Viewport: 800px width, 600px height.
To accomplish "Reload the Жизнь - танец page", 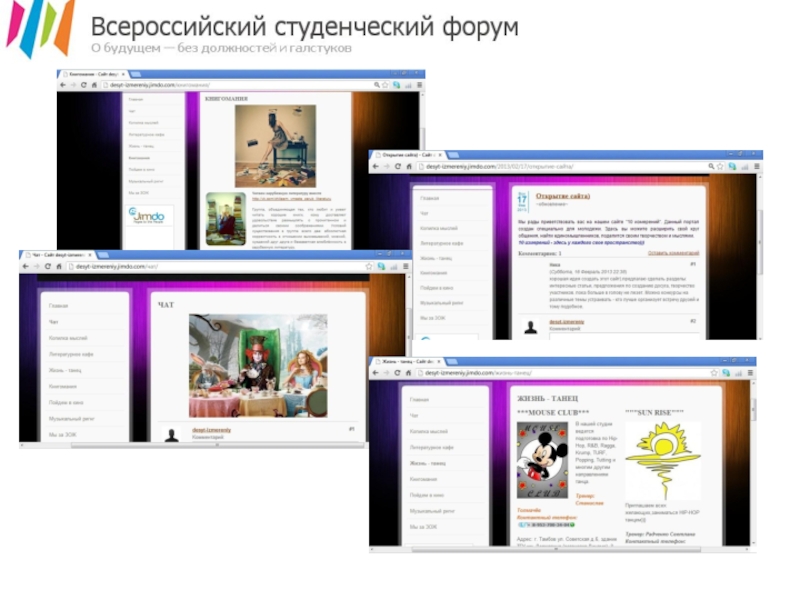I will [x=397, y=373].
